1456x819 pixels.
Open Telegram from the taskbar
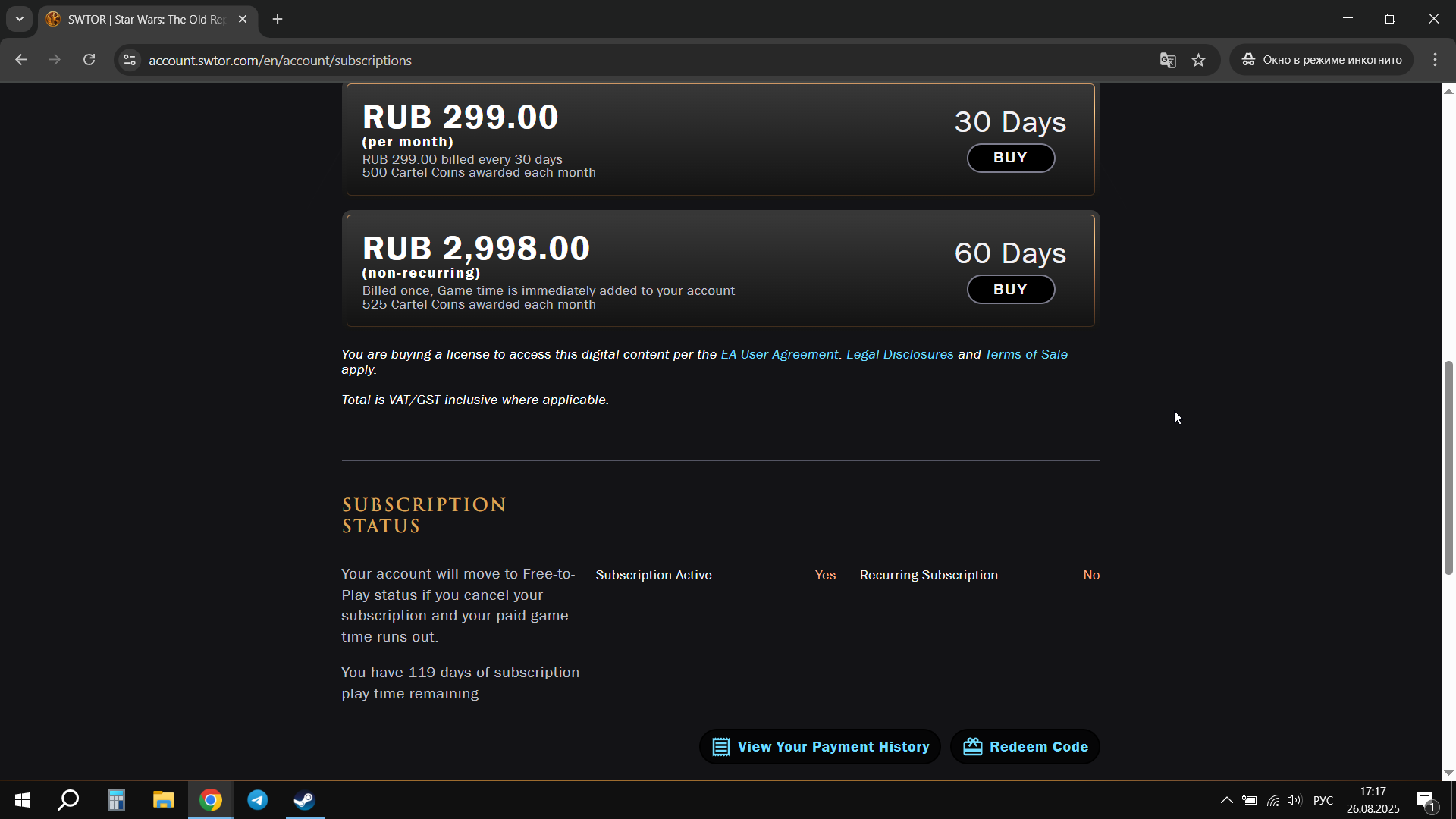[258, 800]
